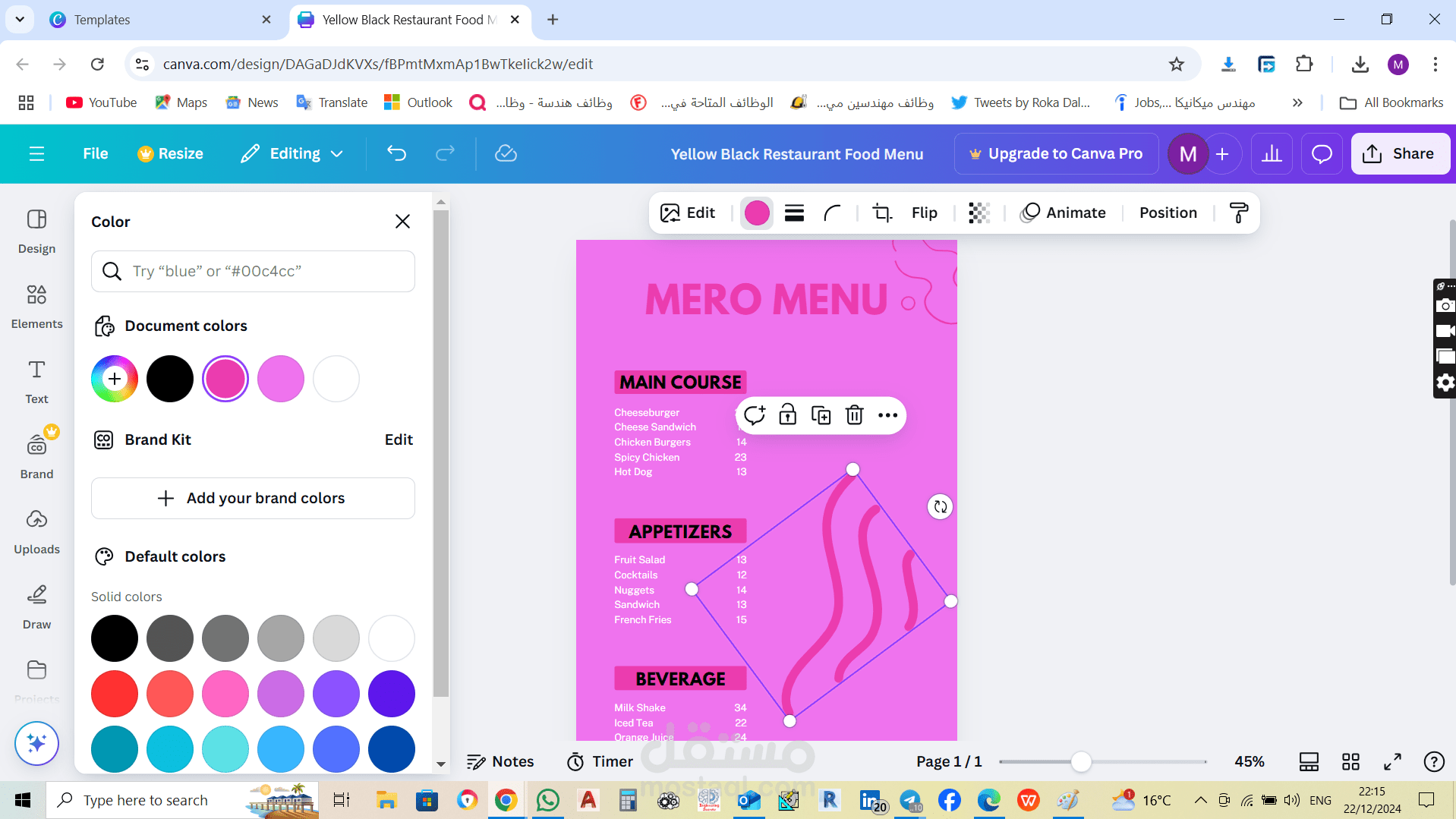1456x819 pixels.
Task: Open more options for selected element
Action: pyautogui.click(x=887, y=415)
